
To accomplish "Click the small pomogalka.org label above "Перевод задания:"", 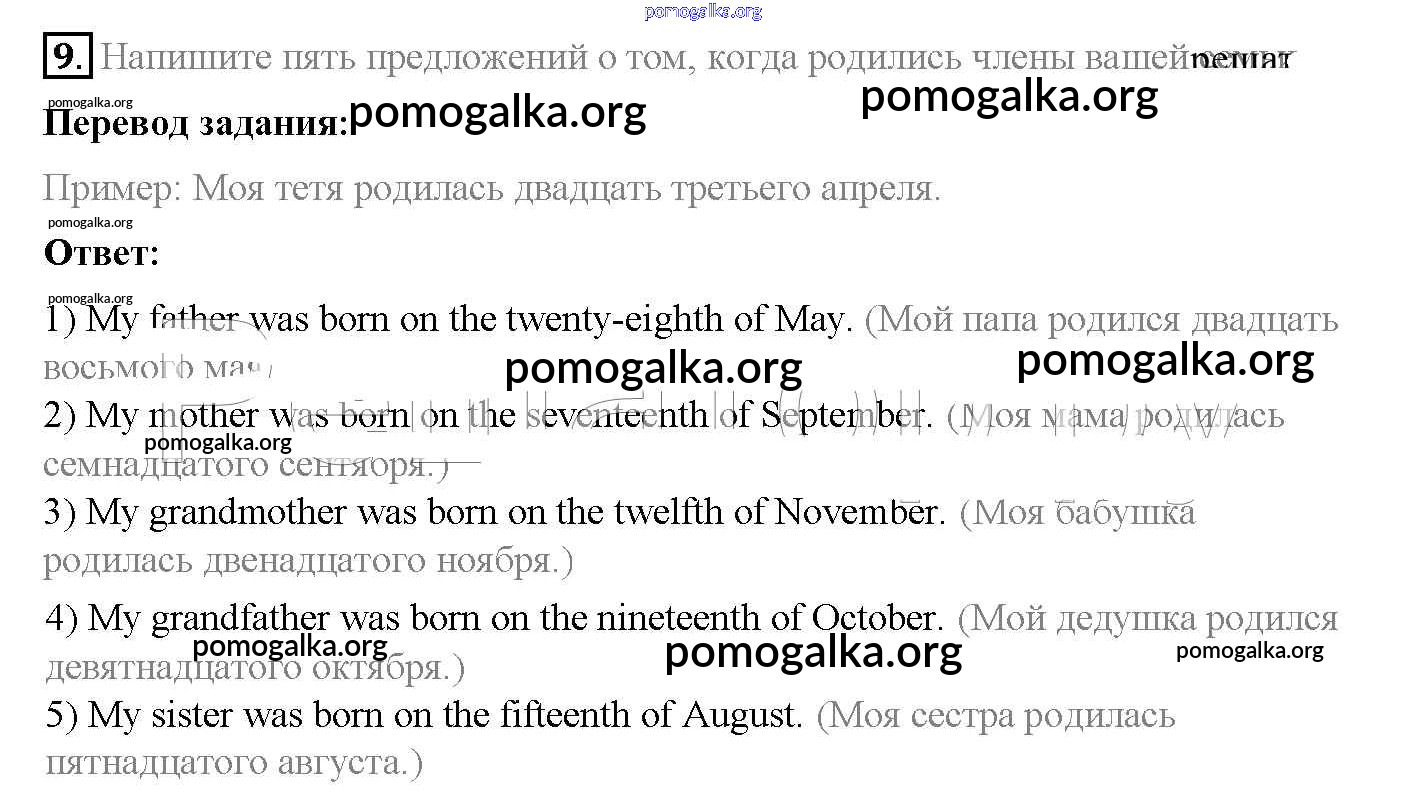I will tap(90, 102).
